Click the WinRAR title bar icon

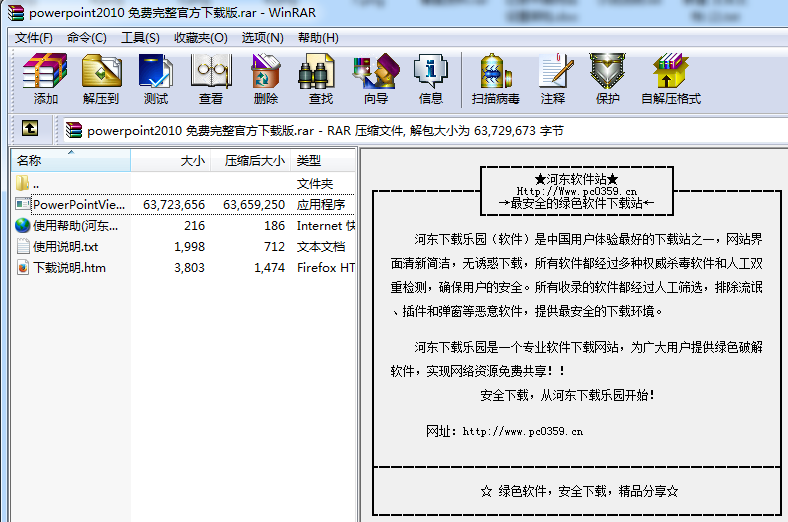coord(15,12)
